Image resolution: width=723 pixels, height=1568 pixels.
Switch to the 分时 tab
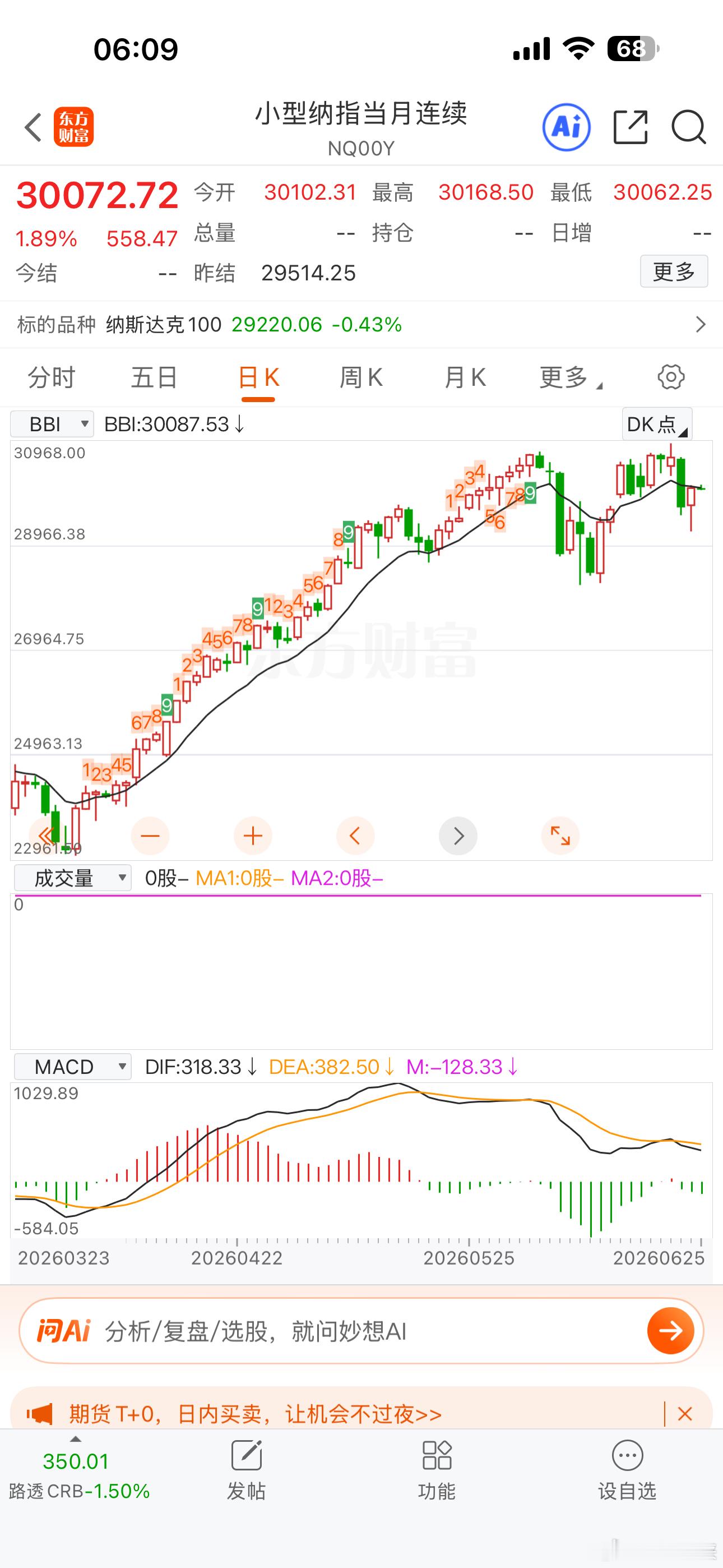coord(52,377)
